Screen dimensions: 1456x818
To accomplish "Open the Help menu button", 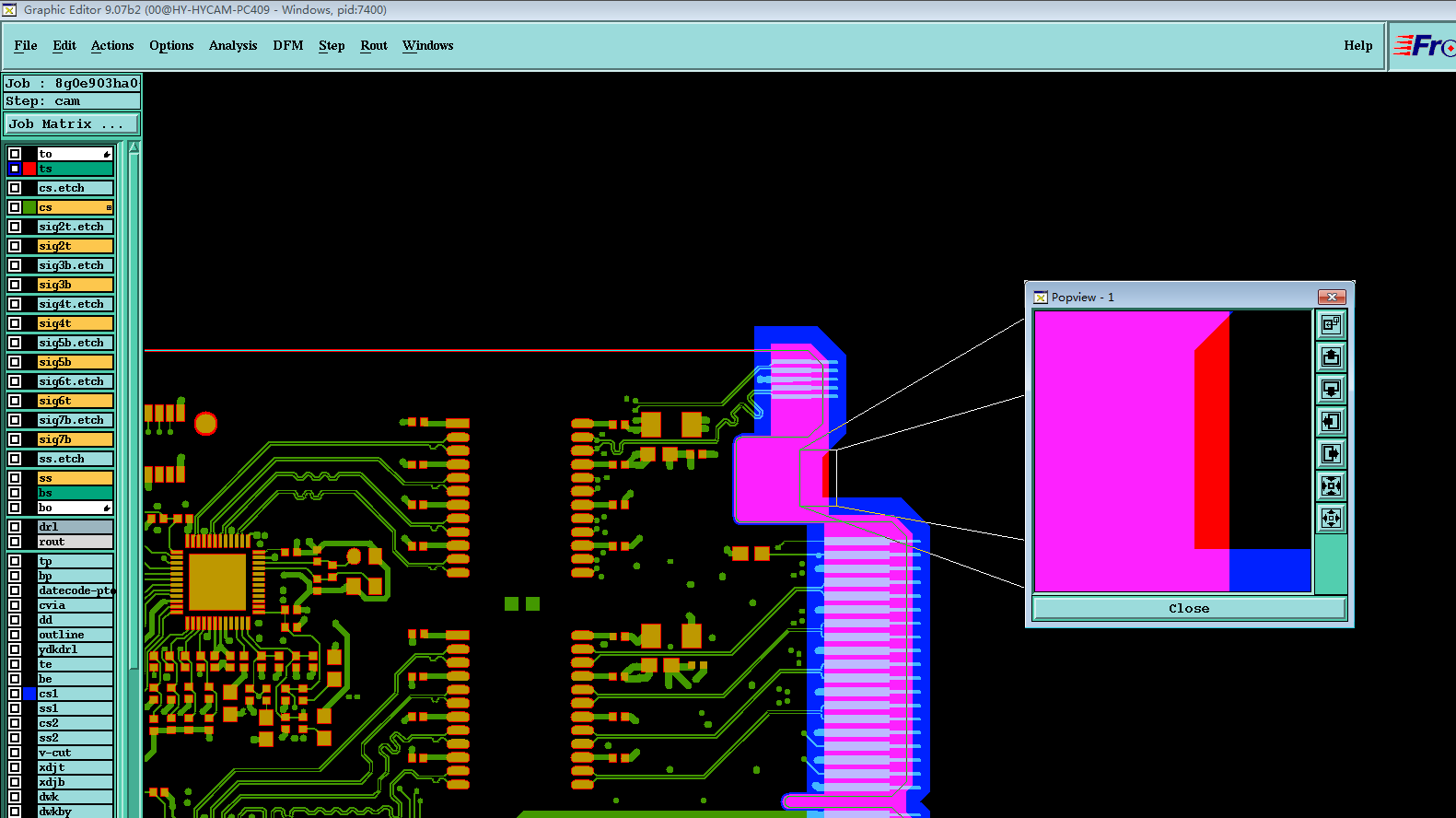I will (x=1357, y=45).
